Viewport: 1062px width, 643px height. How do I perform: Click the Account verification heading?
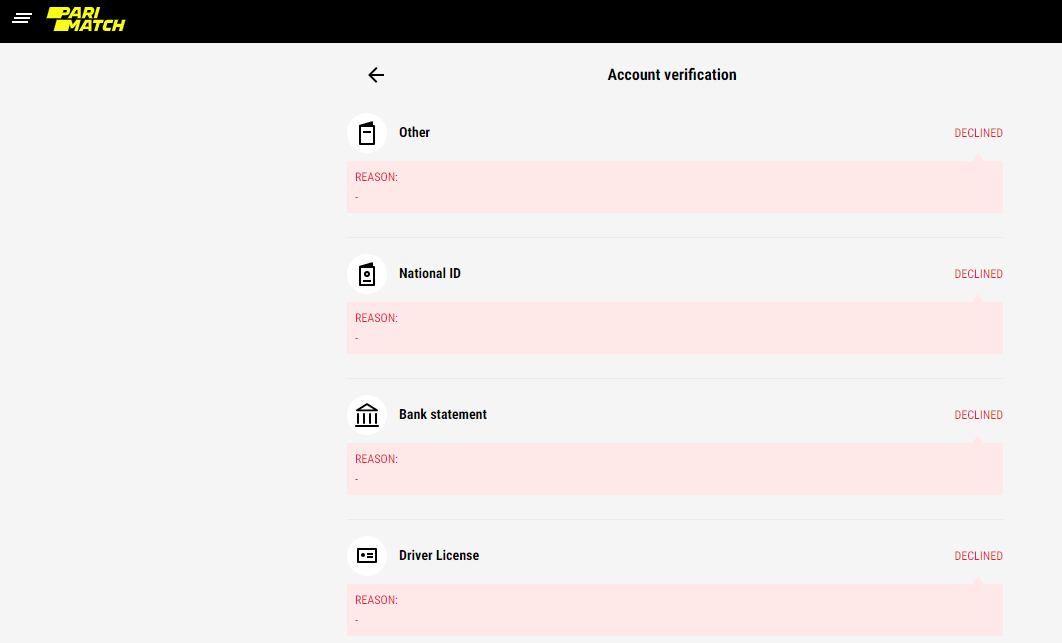[672, 75]
